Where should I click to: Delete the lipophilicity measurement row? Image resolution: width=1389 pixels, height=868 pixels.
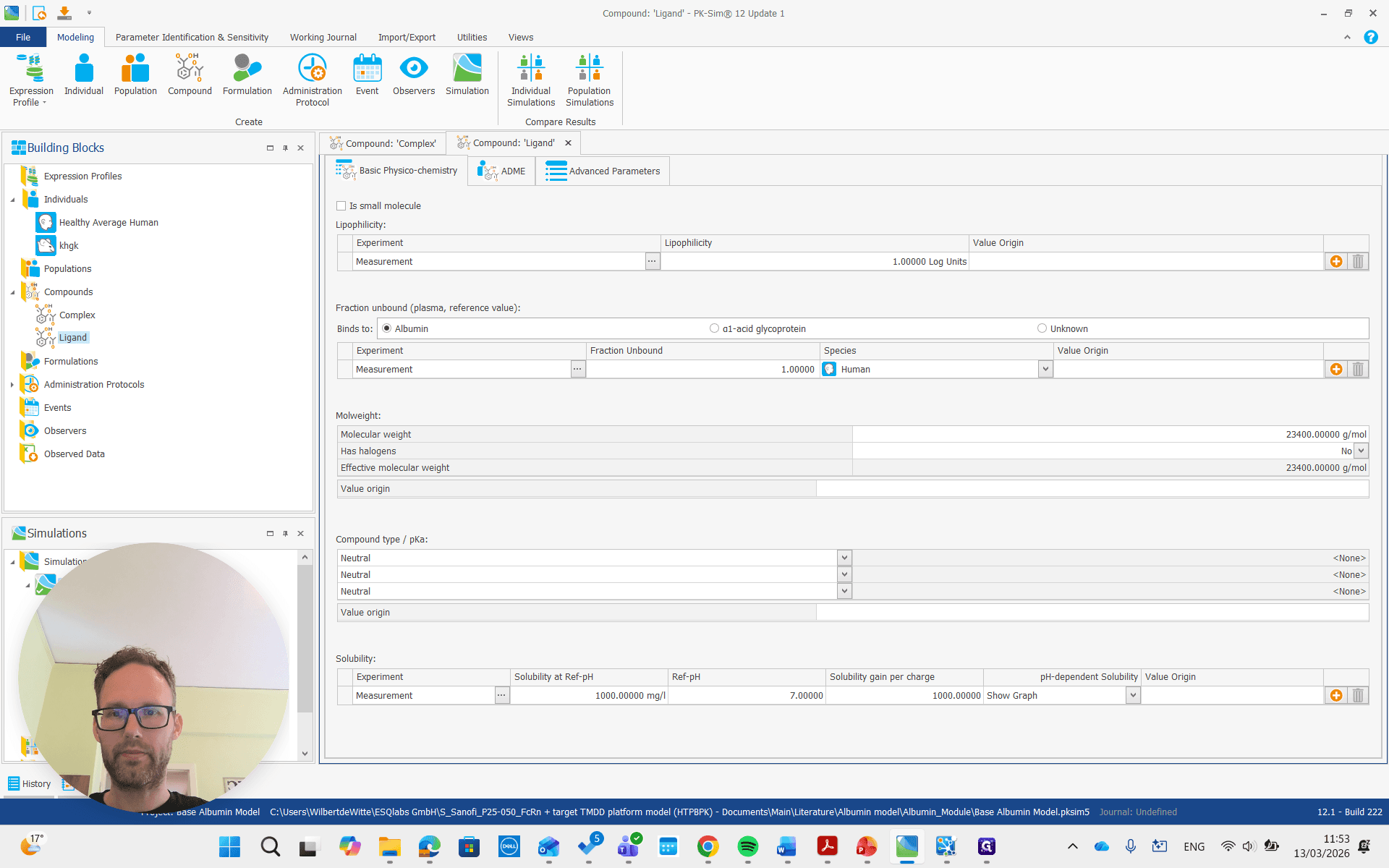[1358, 262]
